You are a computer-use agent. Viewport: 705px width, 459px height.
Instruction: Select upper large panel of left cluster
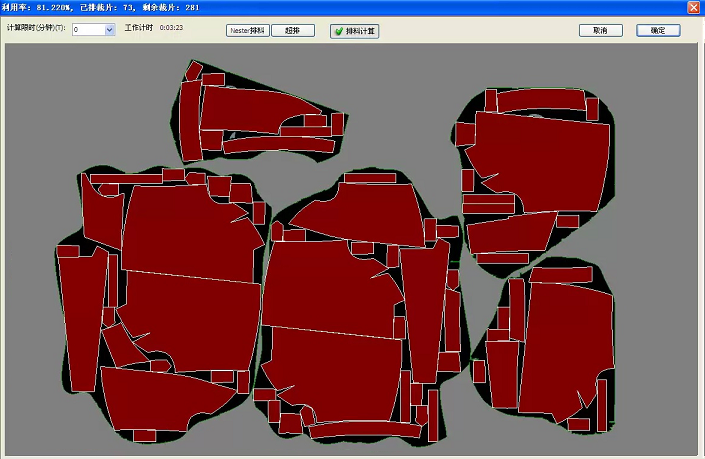point(185,230)
